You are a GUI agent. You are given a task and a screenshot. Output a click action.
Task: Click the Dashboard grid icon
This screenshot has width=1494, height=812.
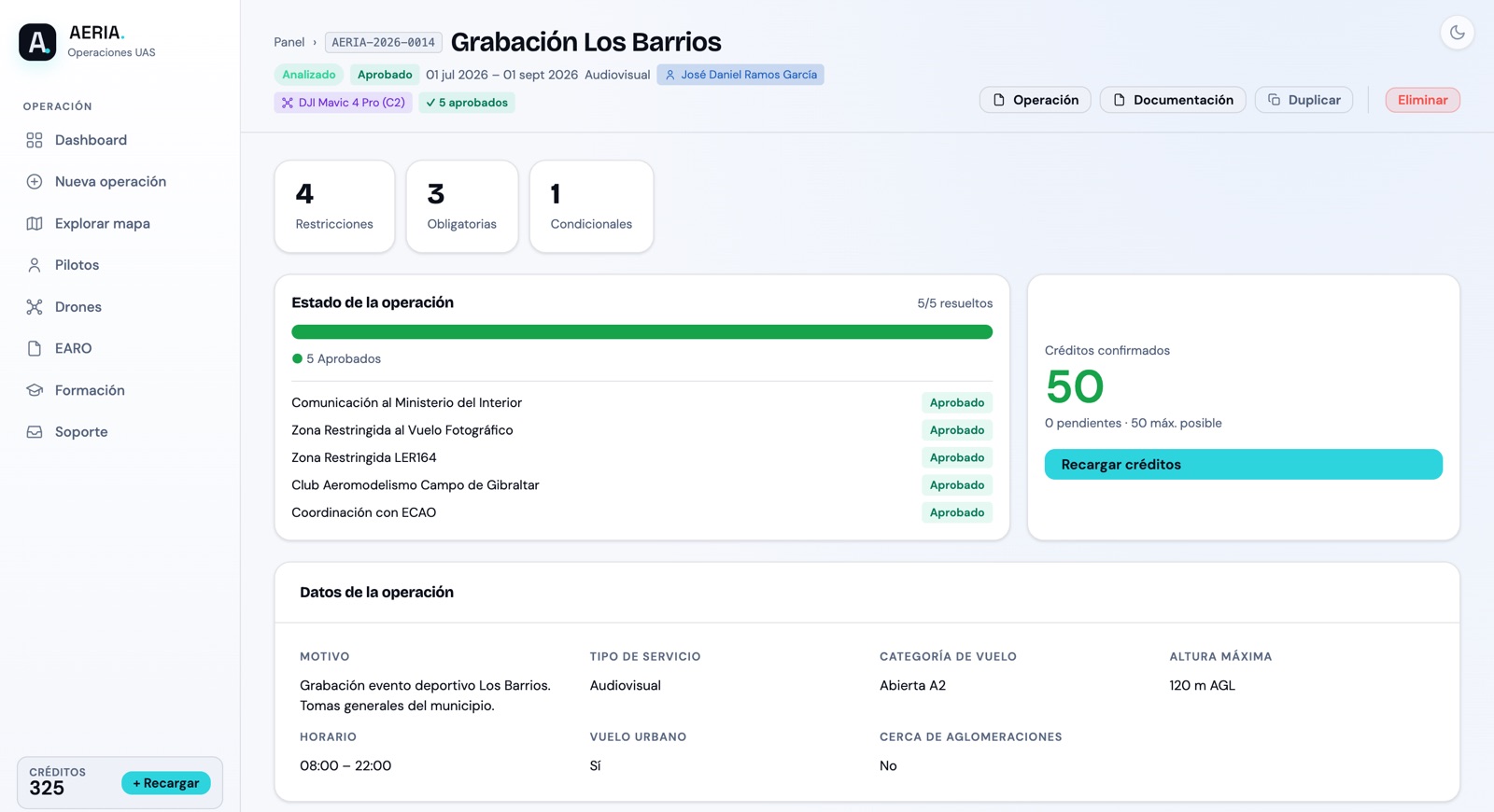[35, 140]
